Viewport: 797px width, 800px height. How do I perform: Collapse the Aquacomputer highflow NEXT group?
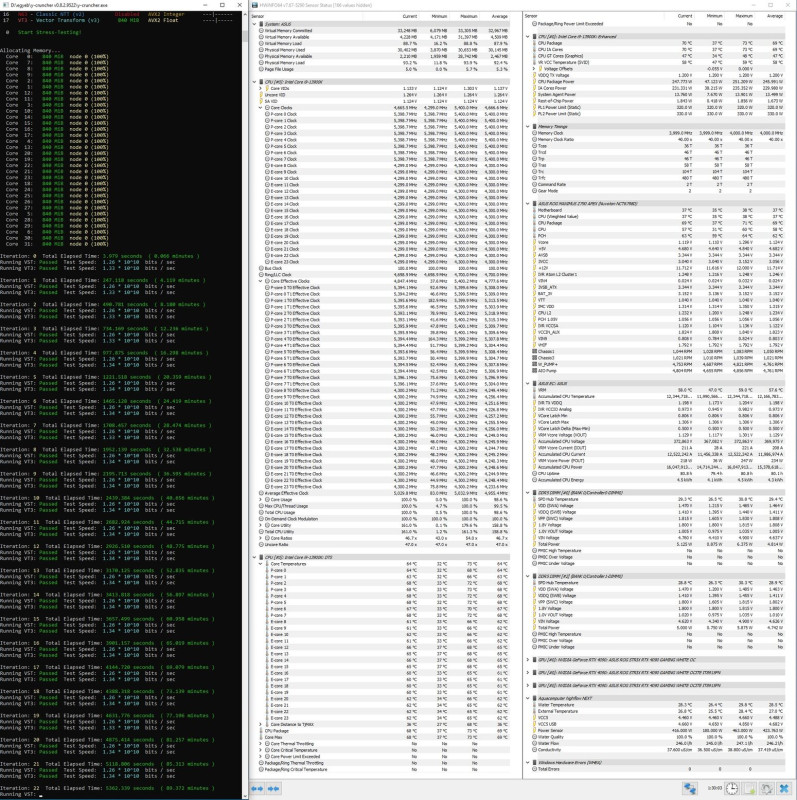[528, 698]
